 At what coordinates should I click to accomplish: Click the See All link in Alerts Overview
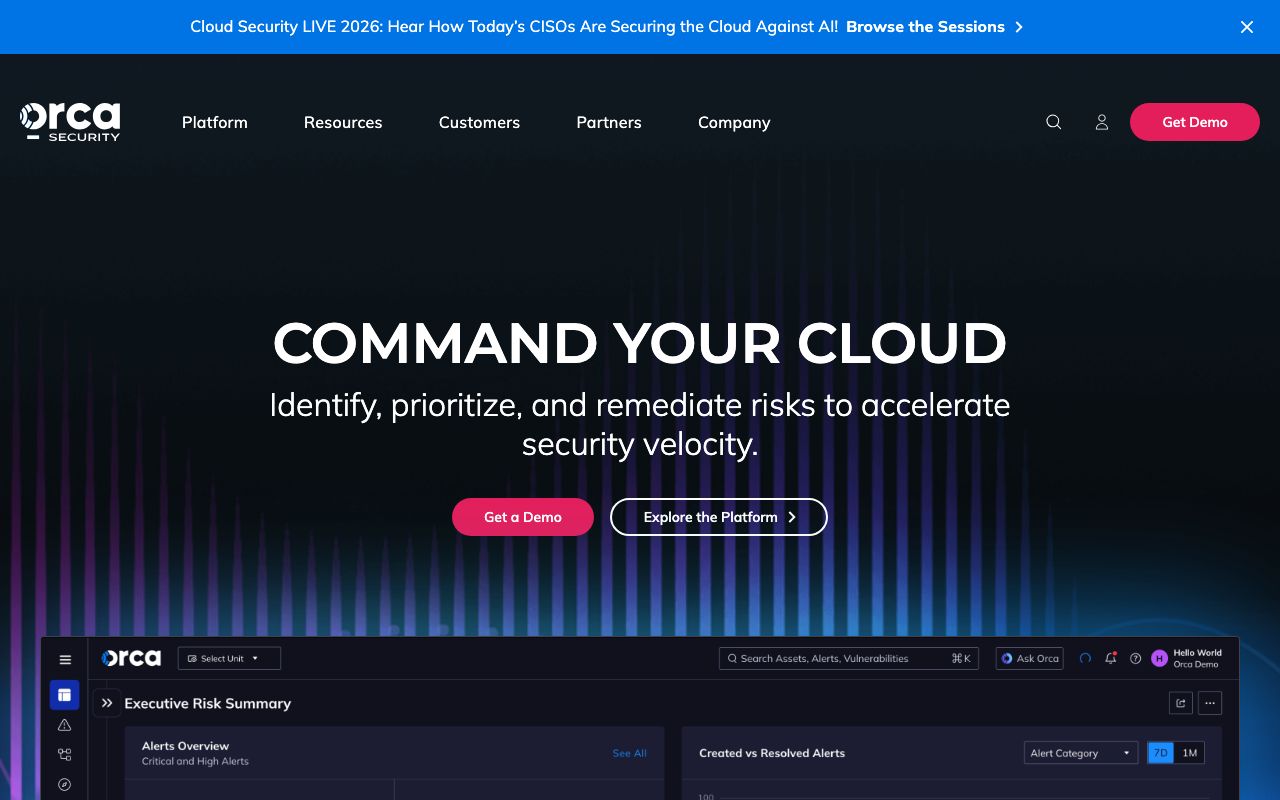pos(629,753)
